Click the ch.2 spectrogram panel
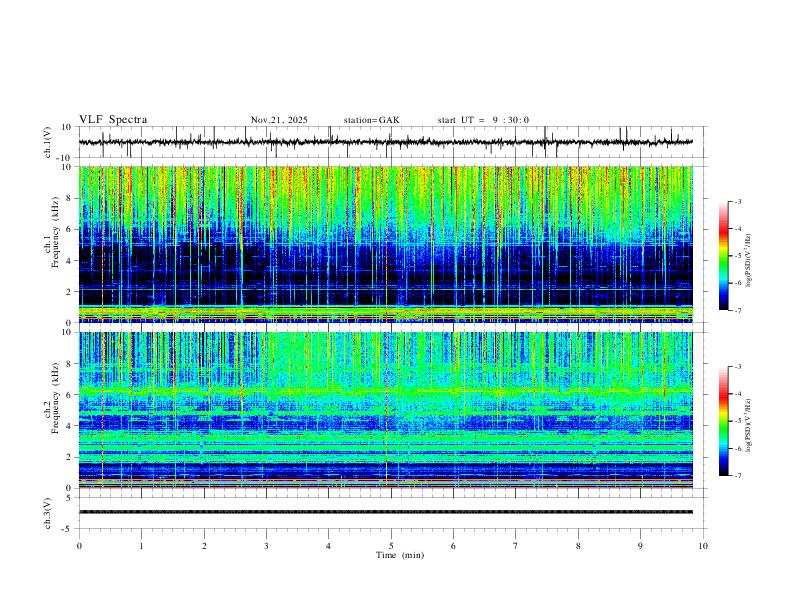 386,410
